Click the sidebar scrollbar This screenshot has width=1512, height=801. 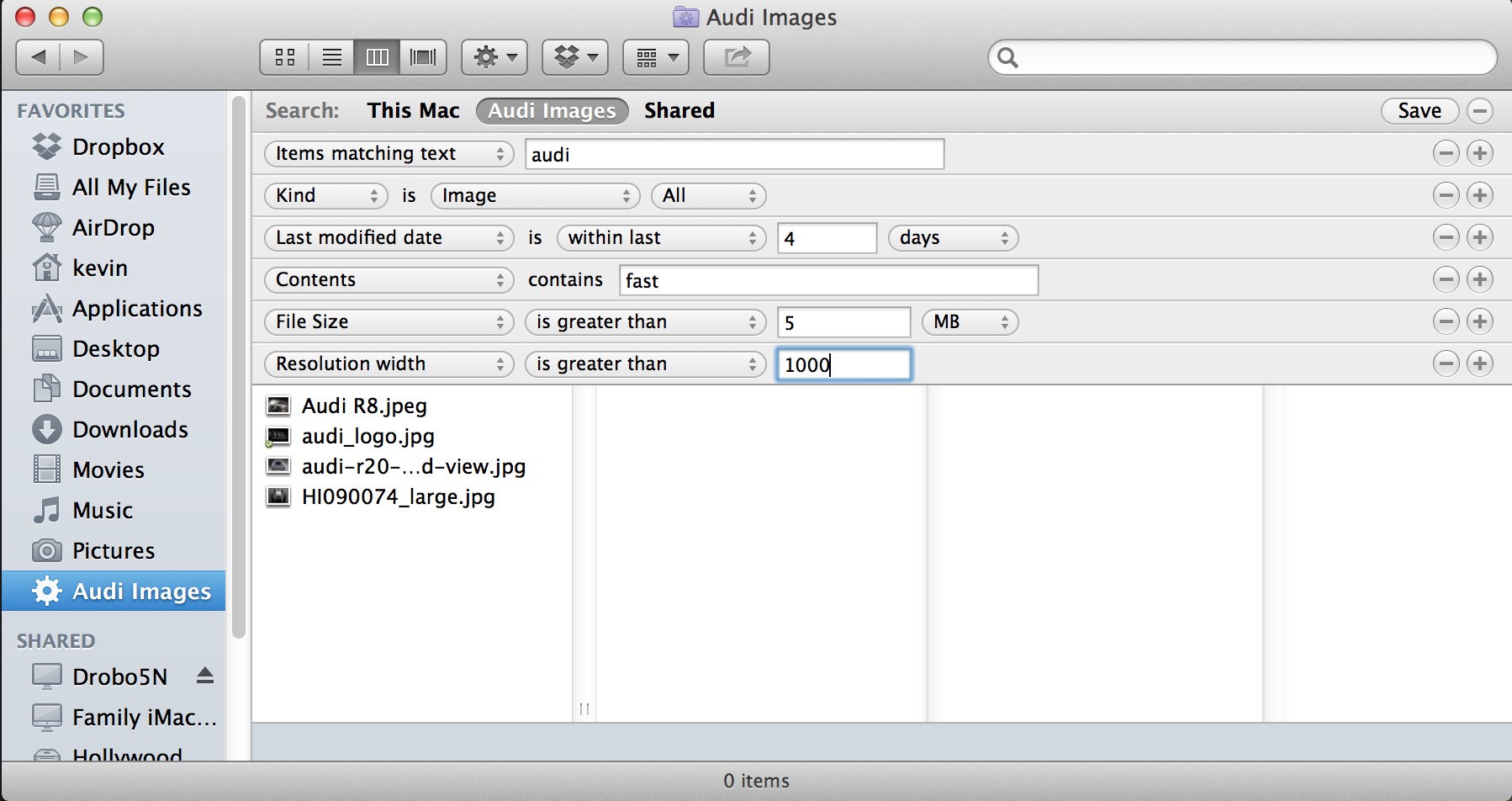point(239,367)
